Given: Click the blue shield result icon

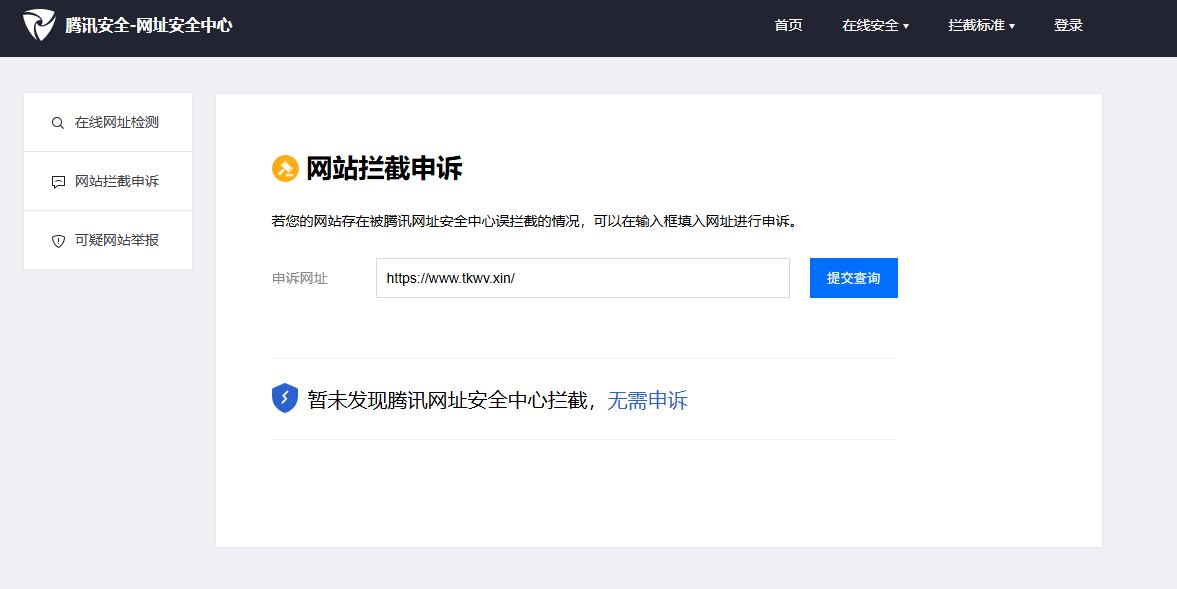Looking at the screenshot, I should [x=284, y=398].
